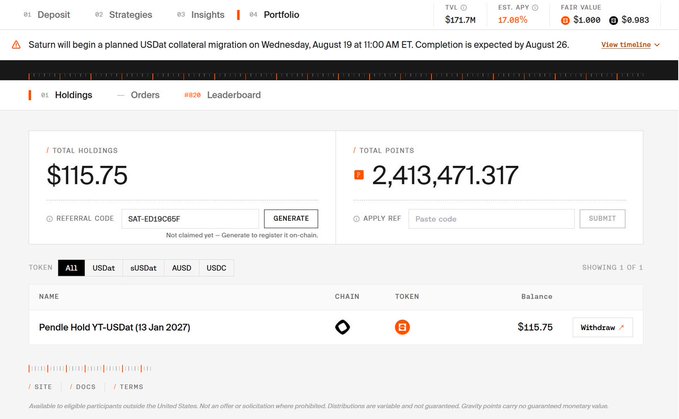Expand the View timeline chevron
The width and height of the screenshot is (679, 419).
[x=657, y=45]
